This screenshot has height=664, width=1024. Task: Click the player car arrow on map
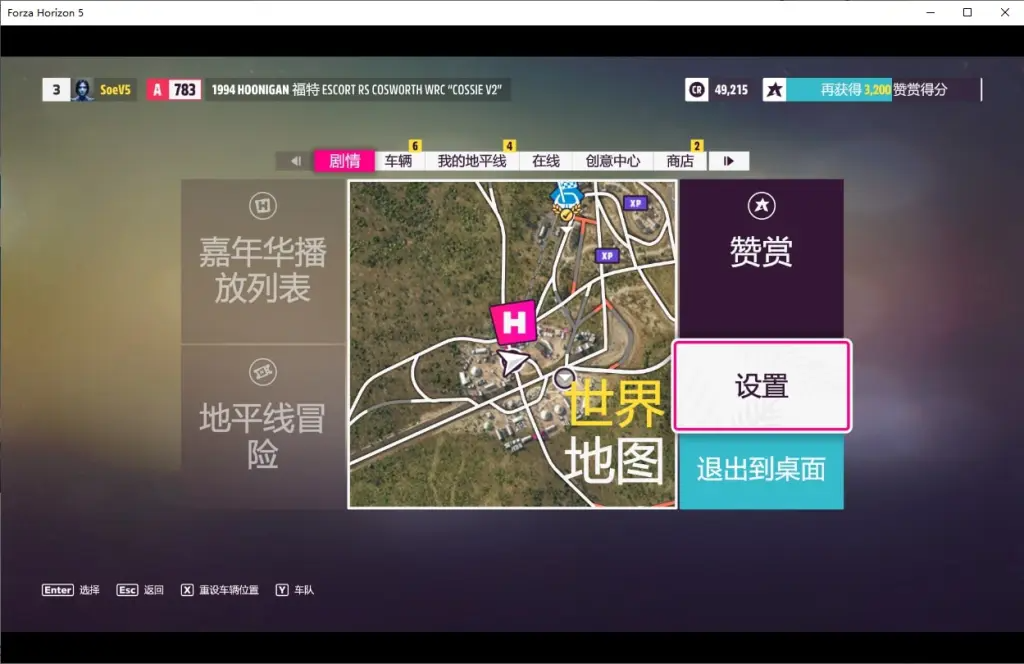(513, 361)
